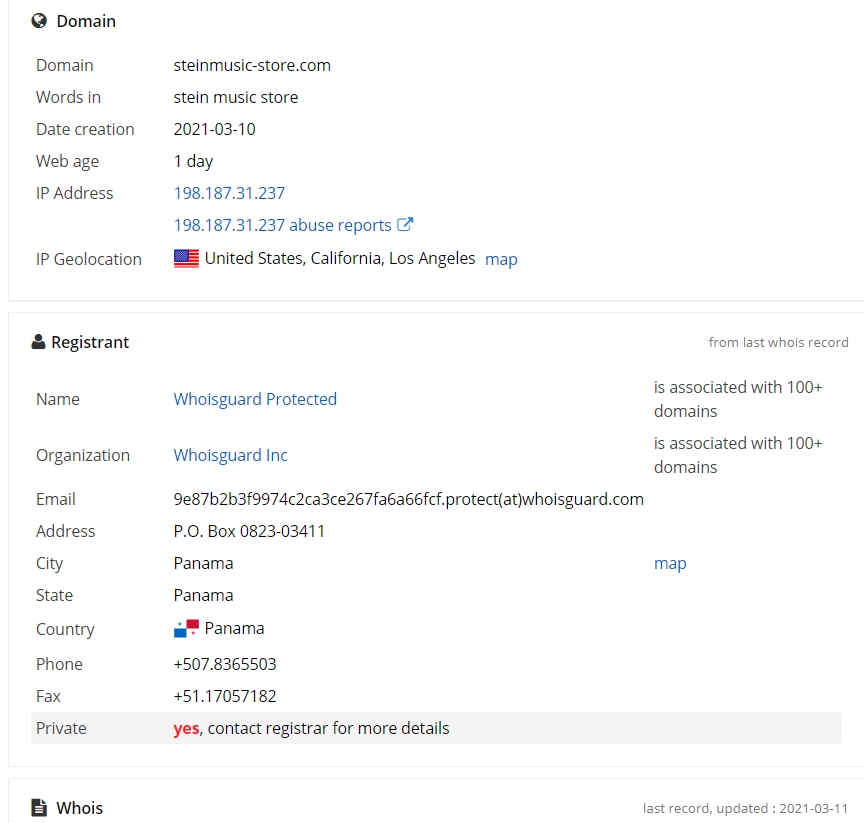The image size is (864, 823).
Task: Click the phone number +507.8365503
Action: click(225, 664)
